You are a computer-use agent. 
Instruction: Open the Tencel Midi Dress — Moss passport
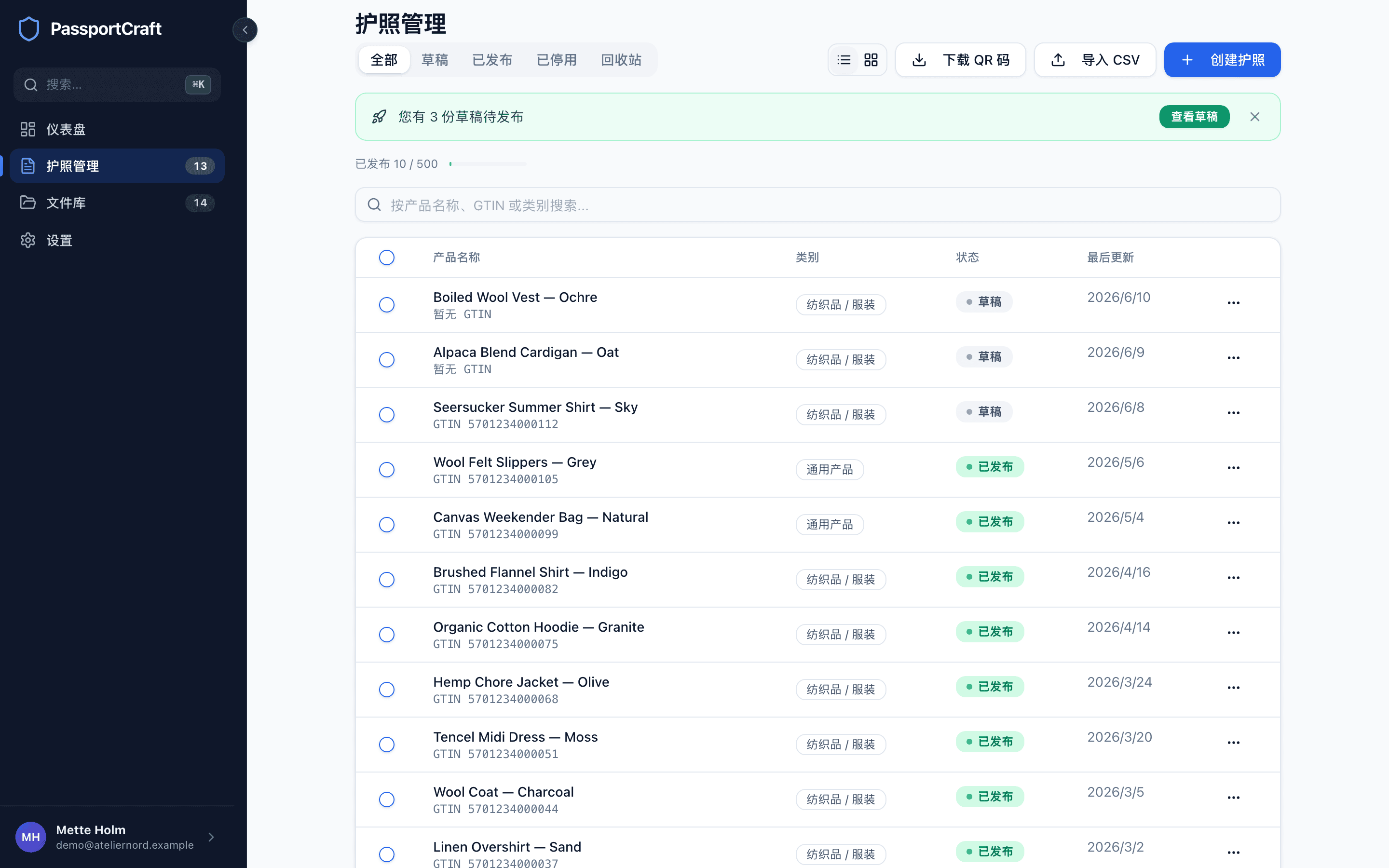pyautogui.click(x=515, y=737)
